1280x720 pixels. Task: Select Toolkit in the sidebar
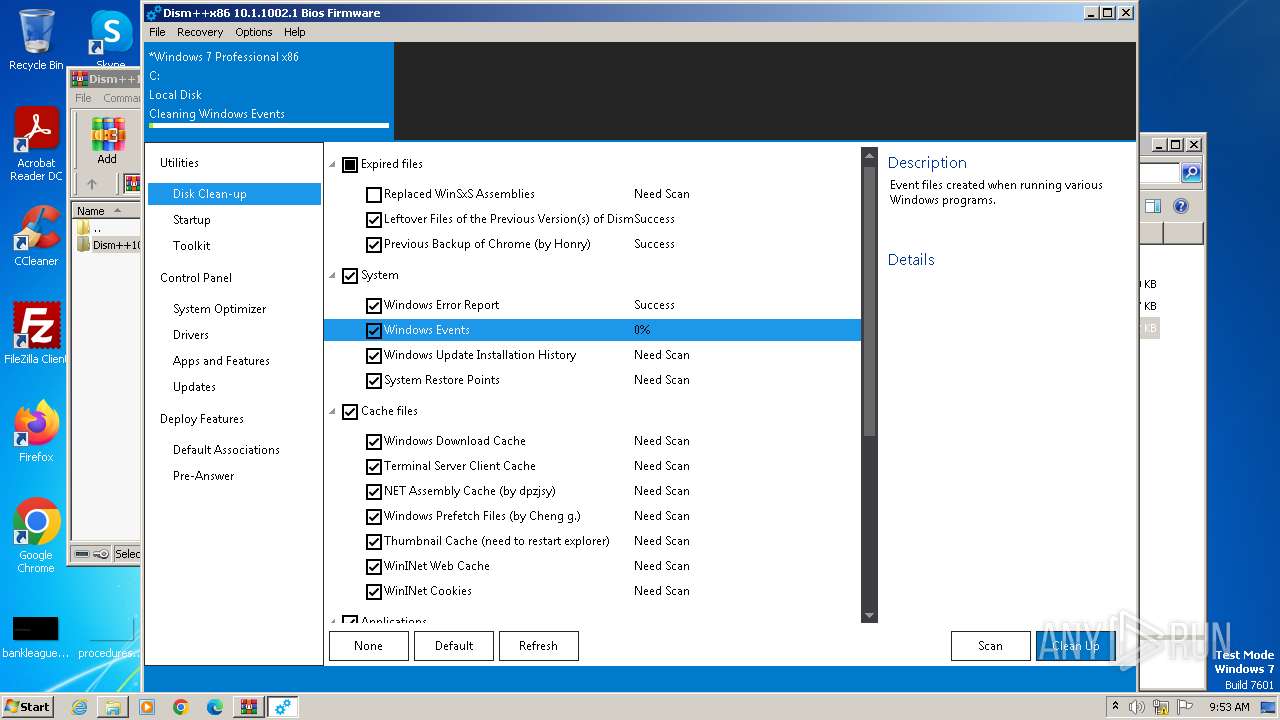click(x=192, y=246)
